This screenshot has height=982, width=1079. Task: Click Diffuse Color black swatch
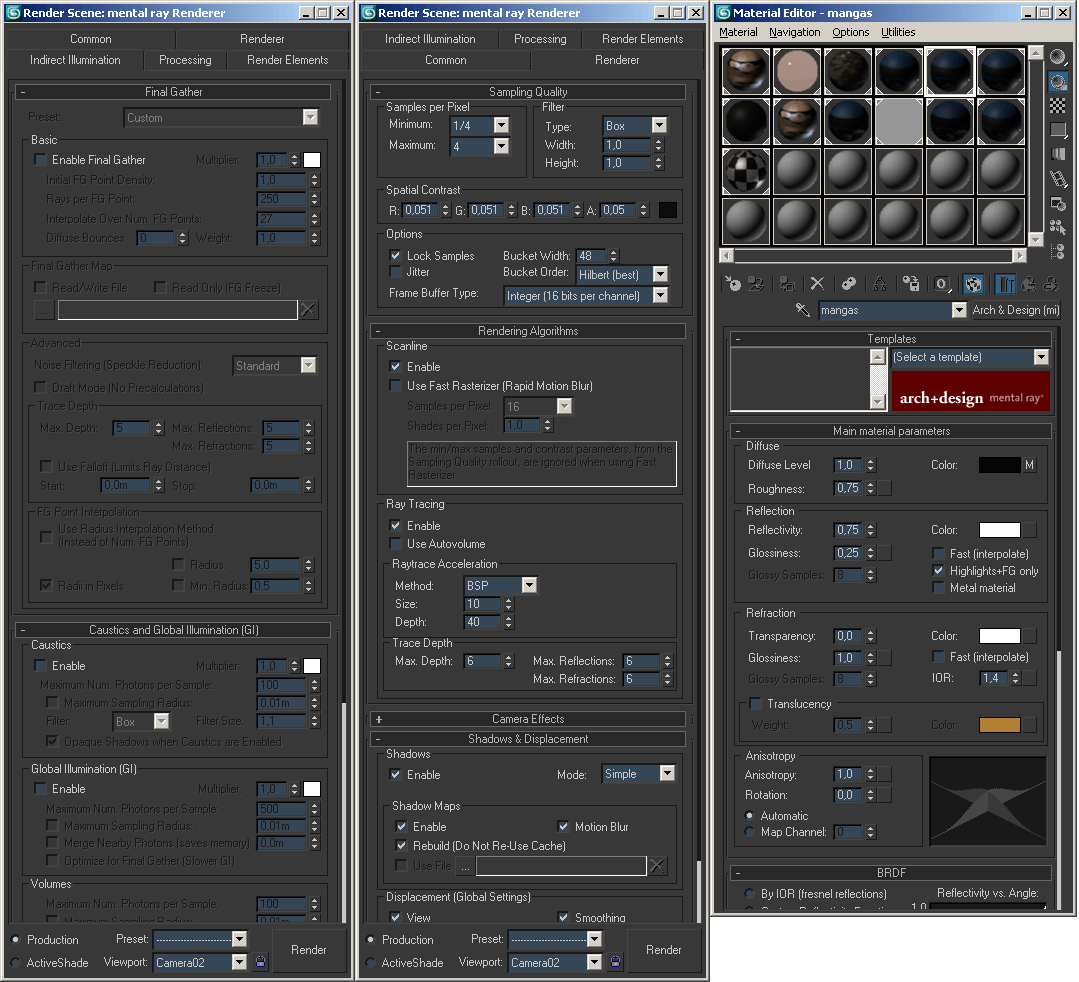coord(999,465)
